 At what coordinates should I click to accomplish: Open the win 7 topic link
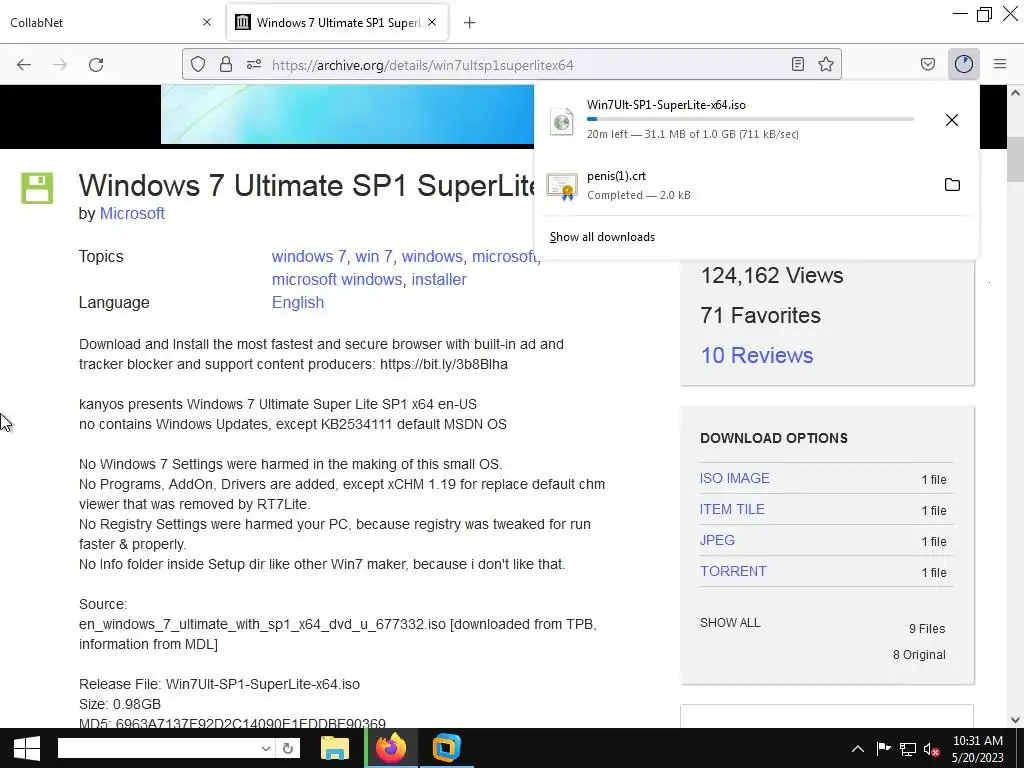point(374,256)
